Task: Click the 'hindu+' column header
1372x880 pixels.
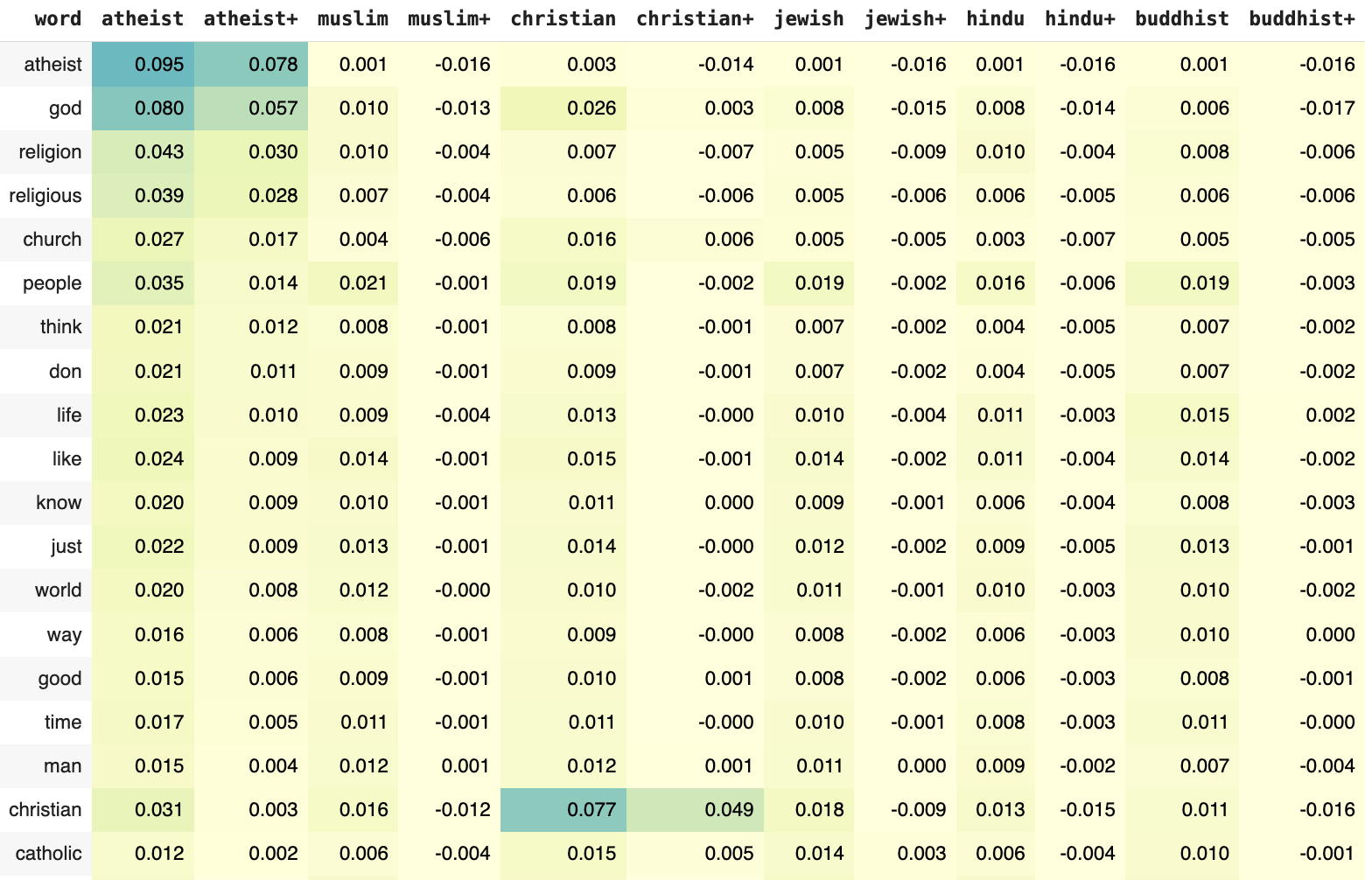Action: [x=1080, y=19]
